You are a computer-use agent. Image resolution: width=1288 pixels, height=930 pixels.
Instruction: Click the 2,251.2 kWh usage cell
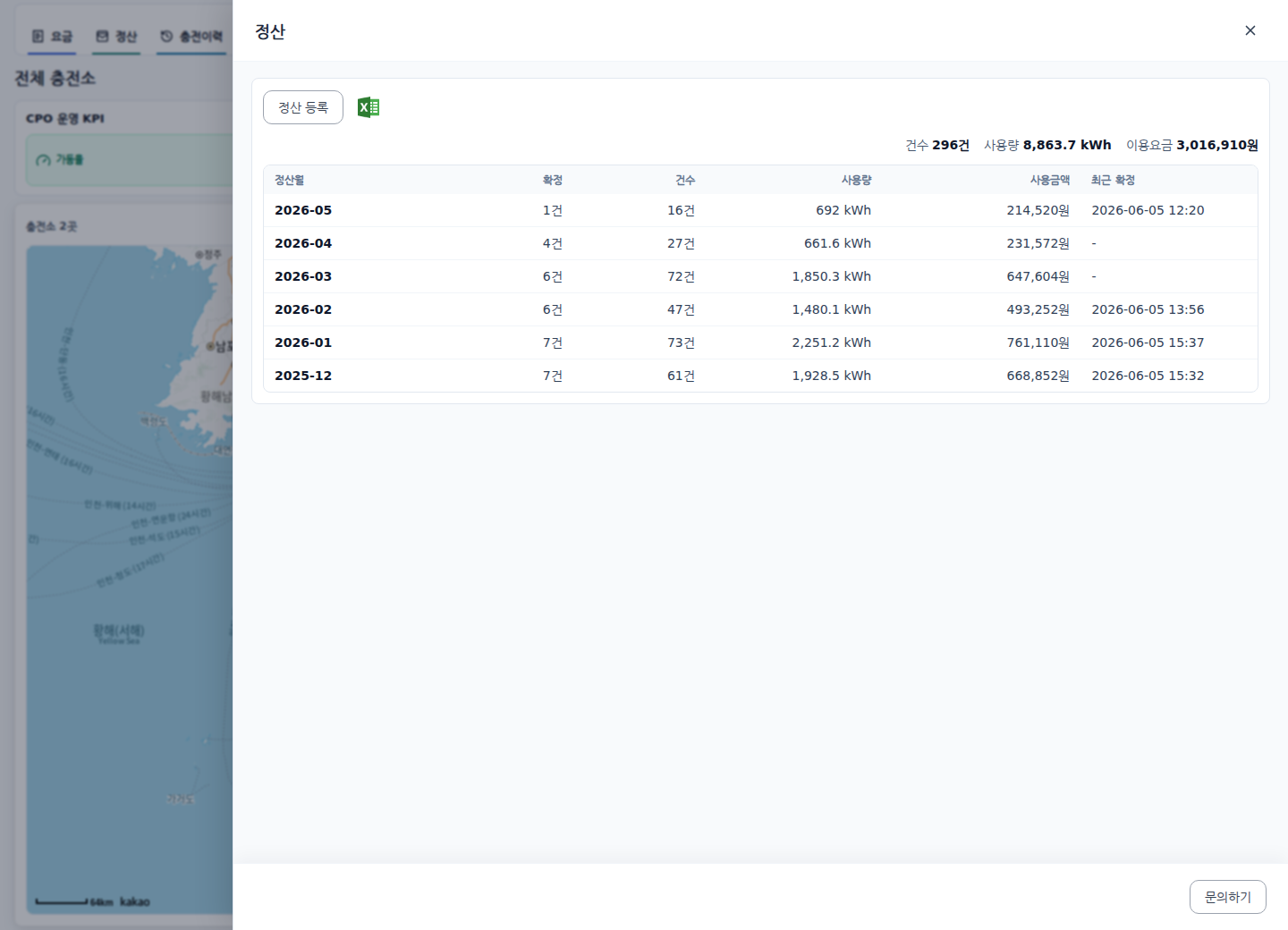tap(832, 342)
